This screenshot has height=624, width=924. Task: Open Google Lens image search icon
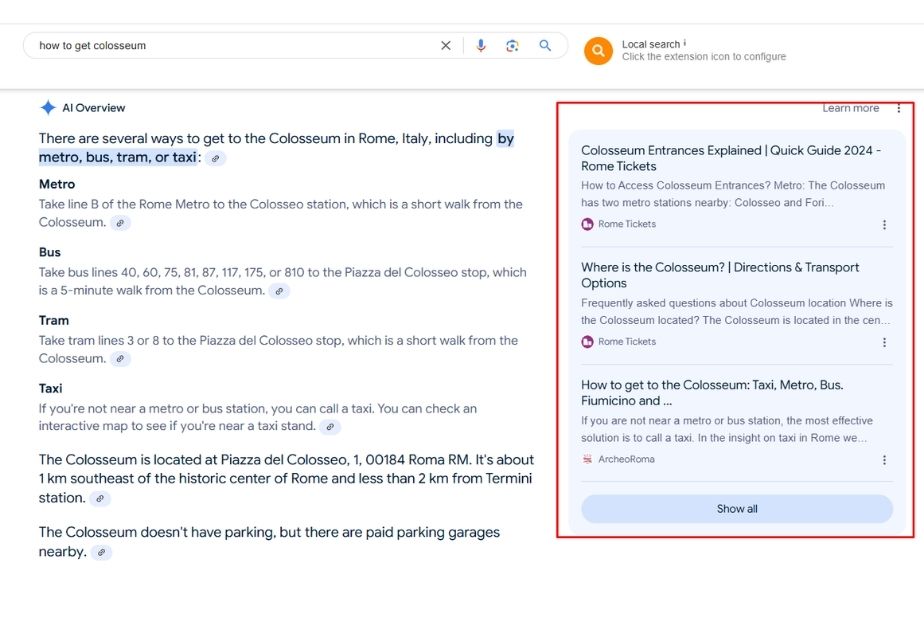[x=513, y=46]
